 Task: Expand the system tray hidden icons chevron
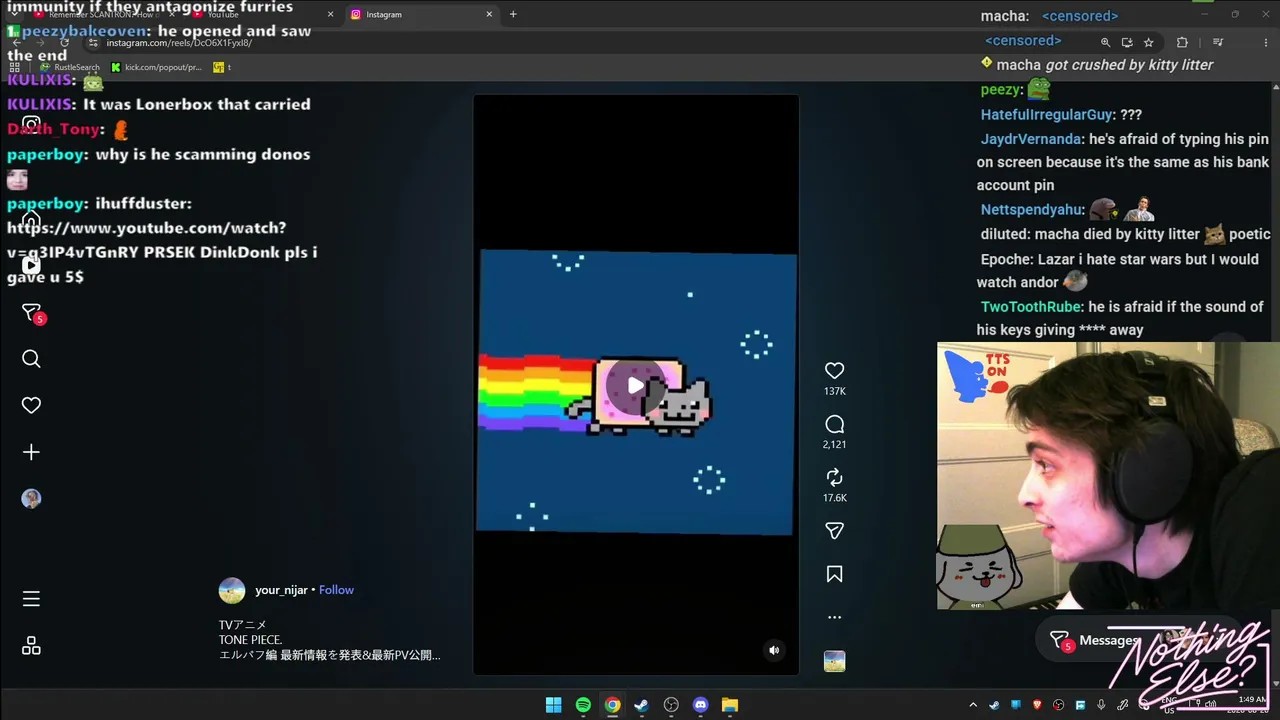point(973,705)
